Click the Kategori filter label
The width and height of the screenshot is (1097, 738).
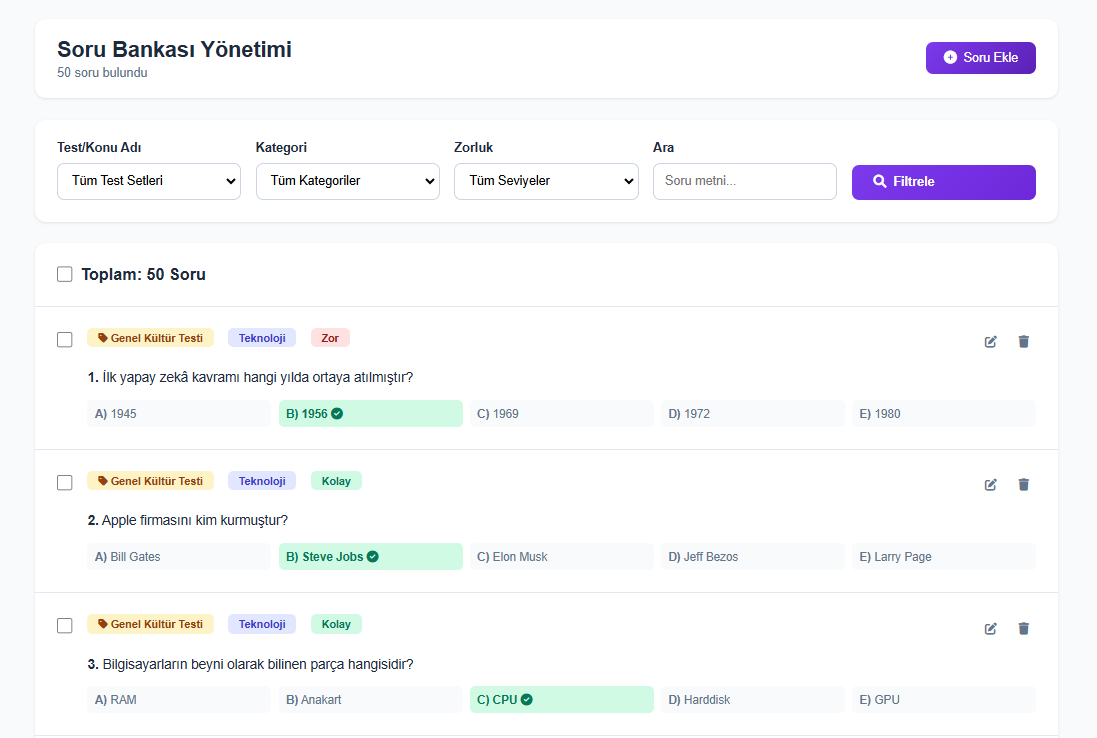281,148
